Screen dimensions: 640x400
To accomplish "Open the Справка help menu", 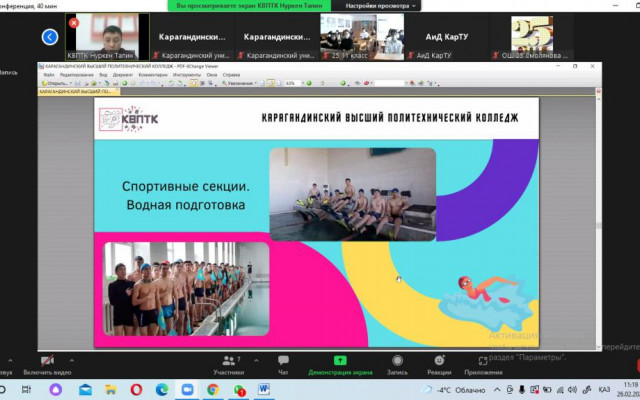I will click(x=231, y=75).
